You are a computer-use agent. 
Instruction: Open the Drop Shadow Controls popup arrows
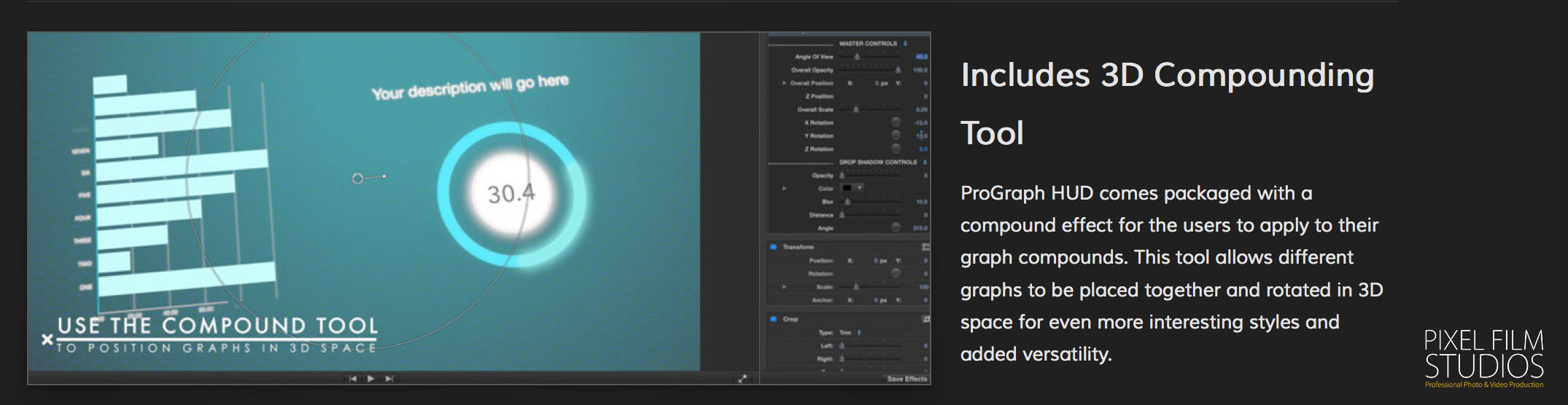pyautogui.click(x=925, y=162)
